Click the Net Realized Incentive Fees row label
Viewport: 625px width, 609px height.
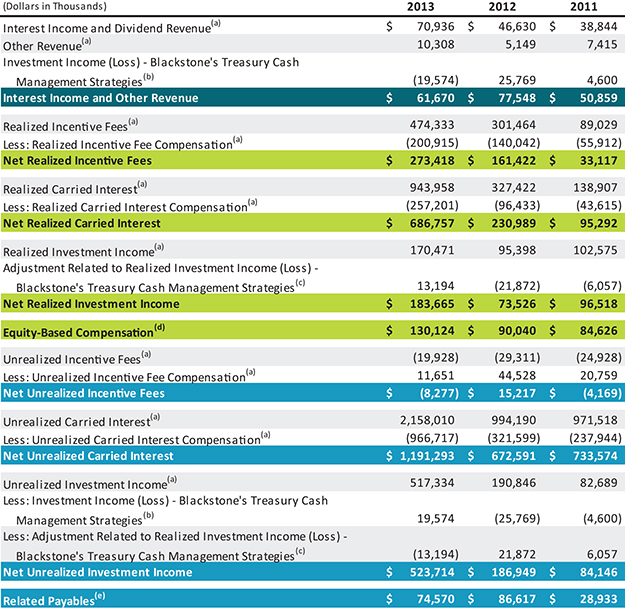pos(75,160)
